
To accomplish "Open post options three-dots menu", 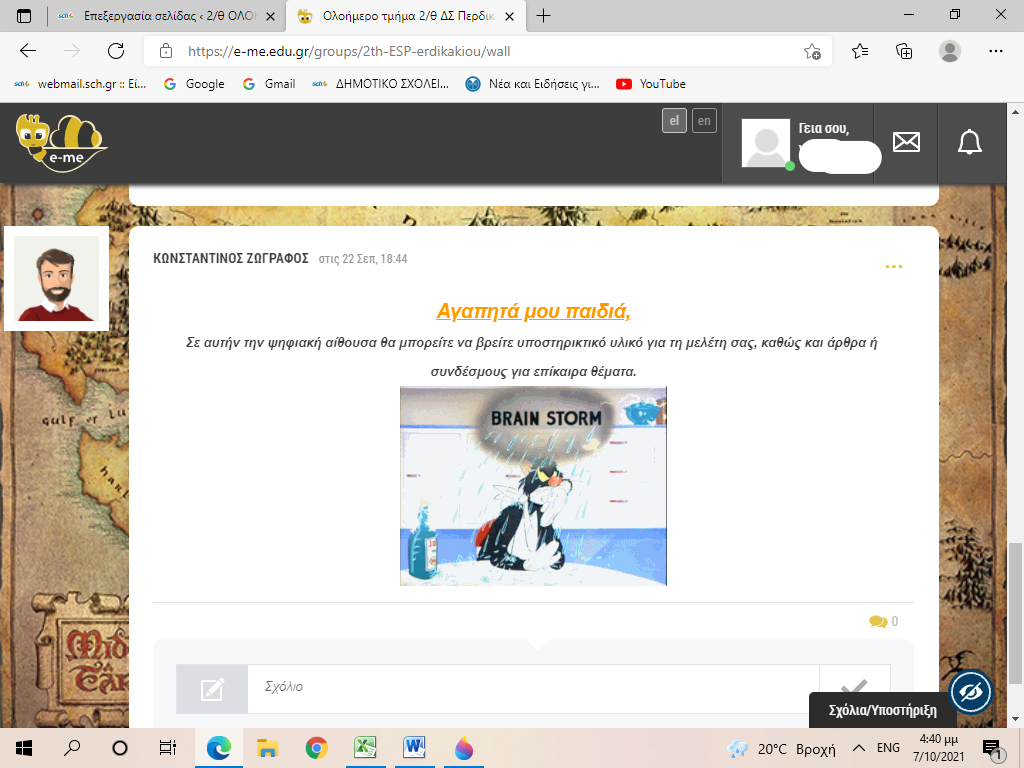I will pyautogui.click(x=894, y=266).
